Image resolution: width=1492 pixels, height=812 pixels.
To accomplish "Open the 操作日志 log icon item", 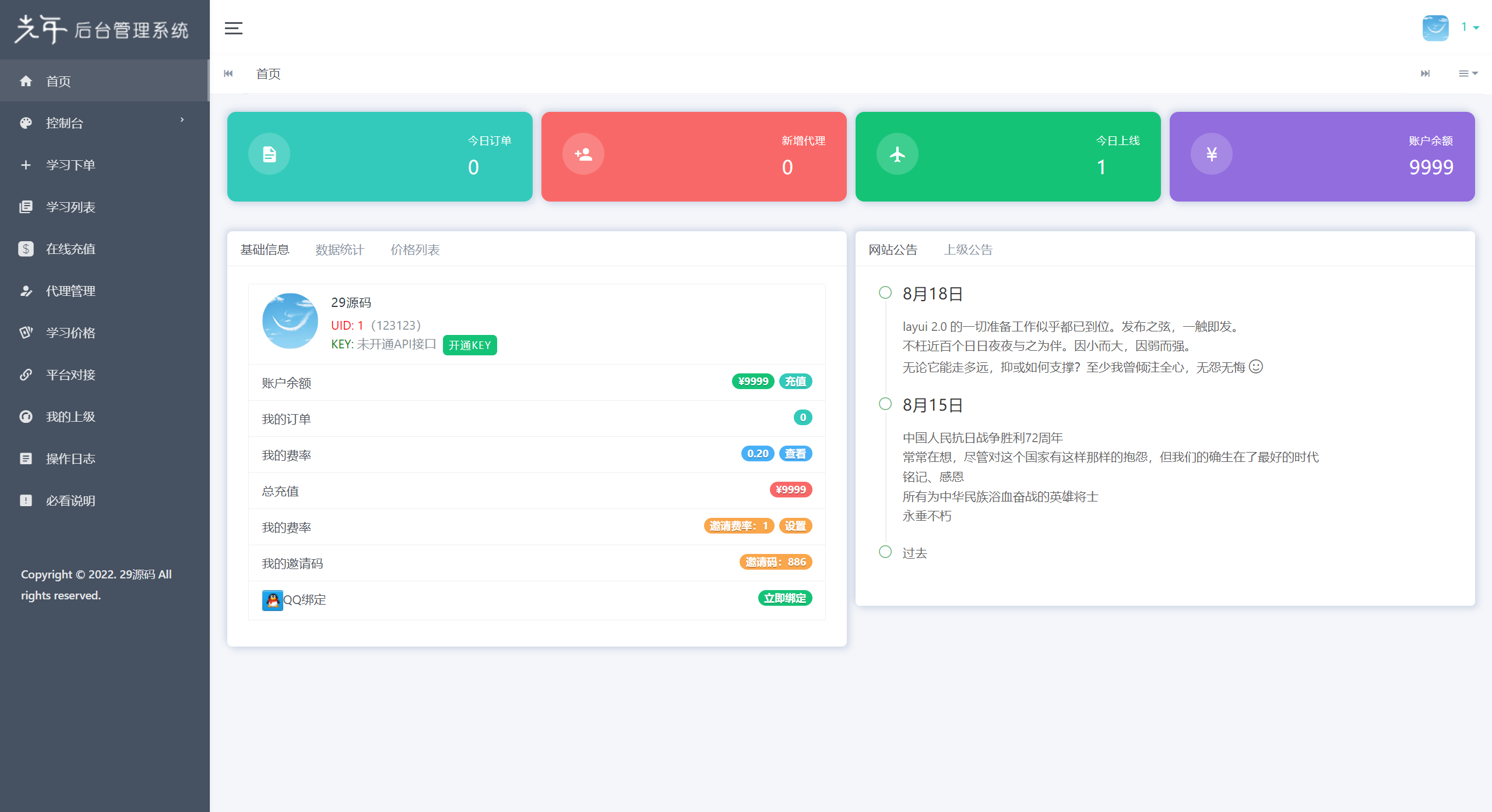I will pyautogui.click(x=26, y=458).
